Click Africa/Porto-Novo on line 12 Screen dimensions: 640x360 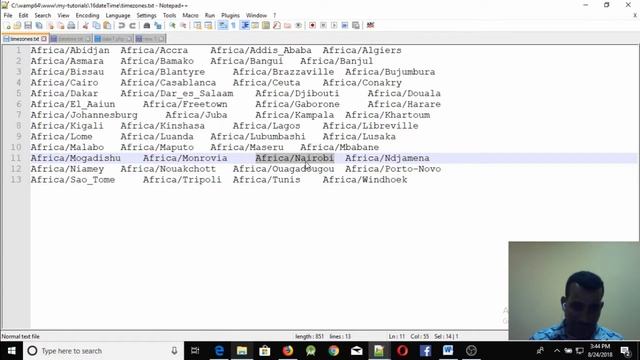pos(393,169)
